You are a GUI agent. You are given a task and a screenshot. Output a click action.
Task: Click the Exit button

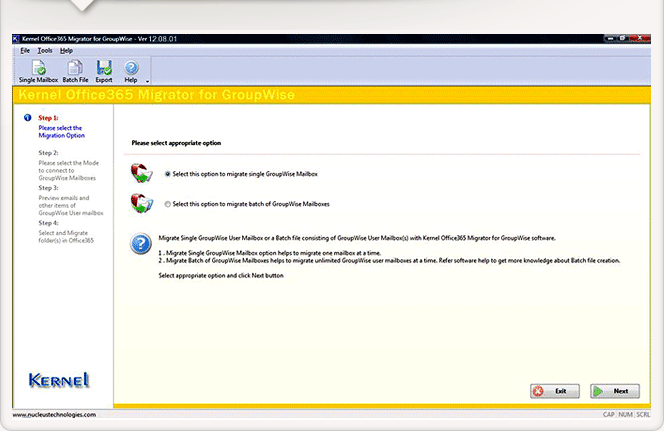[555, 391]
